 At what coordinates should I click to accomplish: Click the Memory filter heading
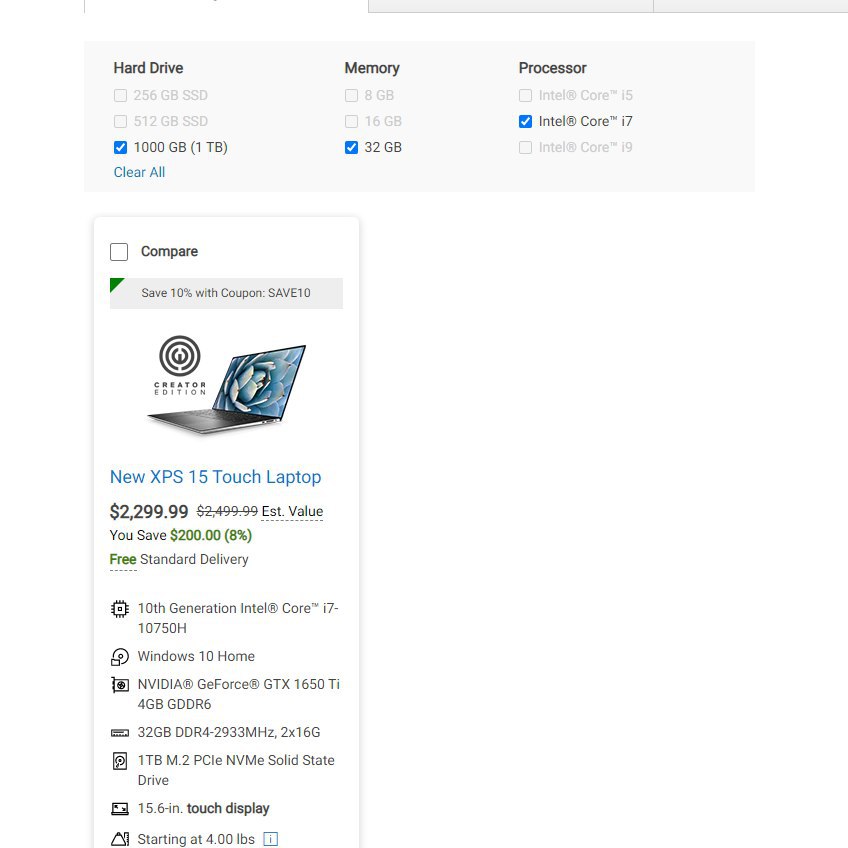[372, 68]
